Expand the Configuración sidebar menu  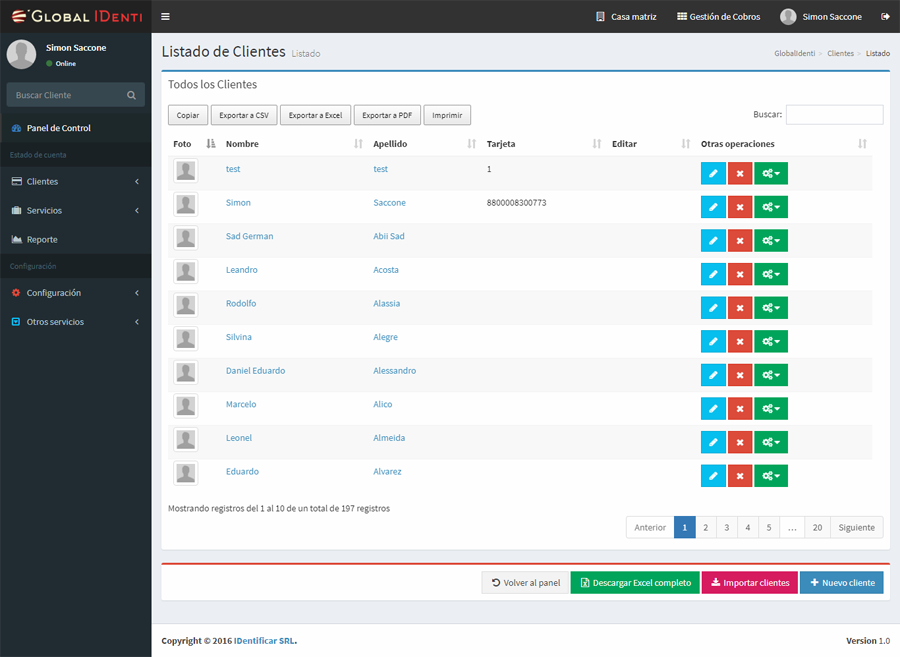[x=75, y=293]
